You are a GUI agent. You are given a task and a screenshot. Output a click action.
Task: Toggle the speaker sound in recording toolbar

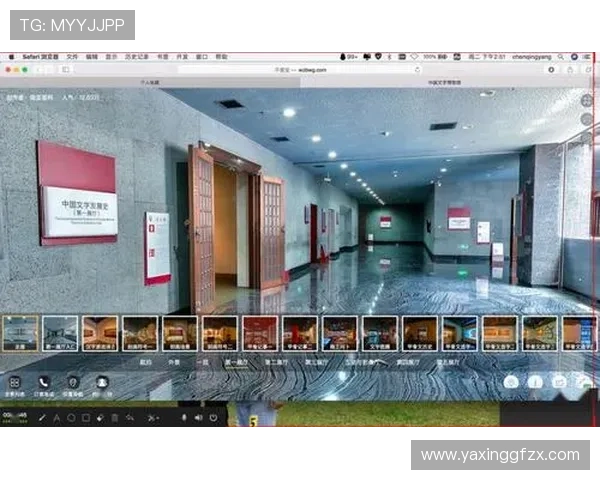[x=198, y=417]
